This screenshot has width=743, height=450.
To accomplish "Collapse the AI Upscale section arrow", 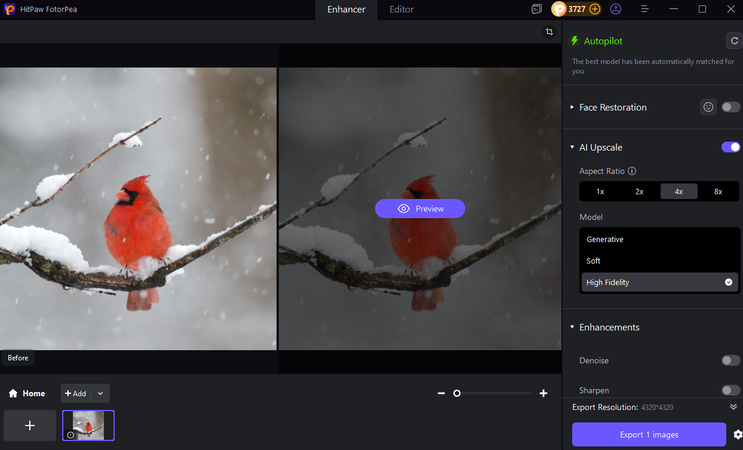I will [572, 147].
